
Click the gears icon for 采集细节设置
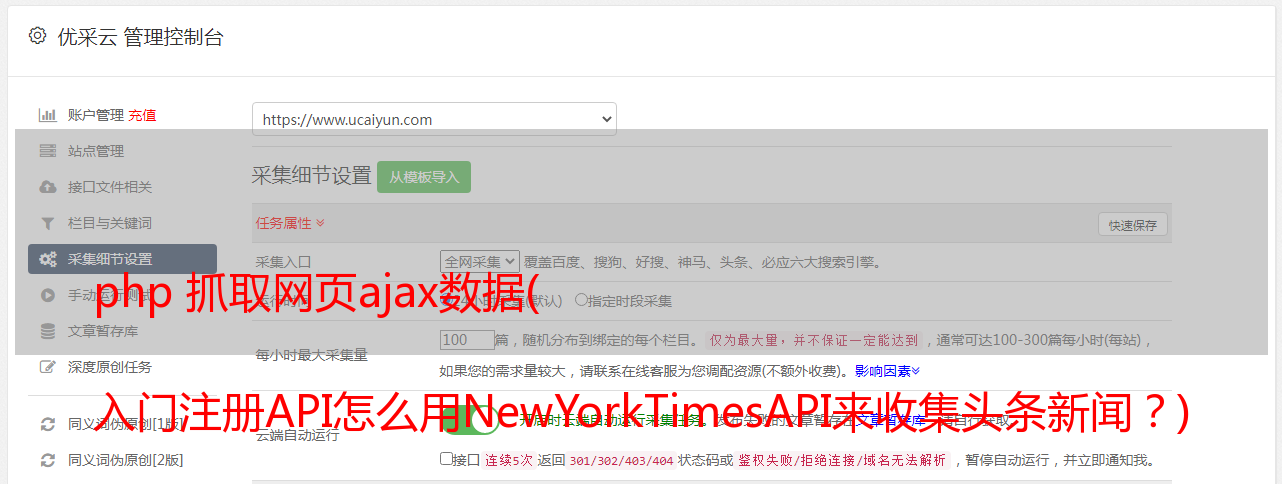pos(47,259)
